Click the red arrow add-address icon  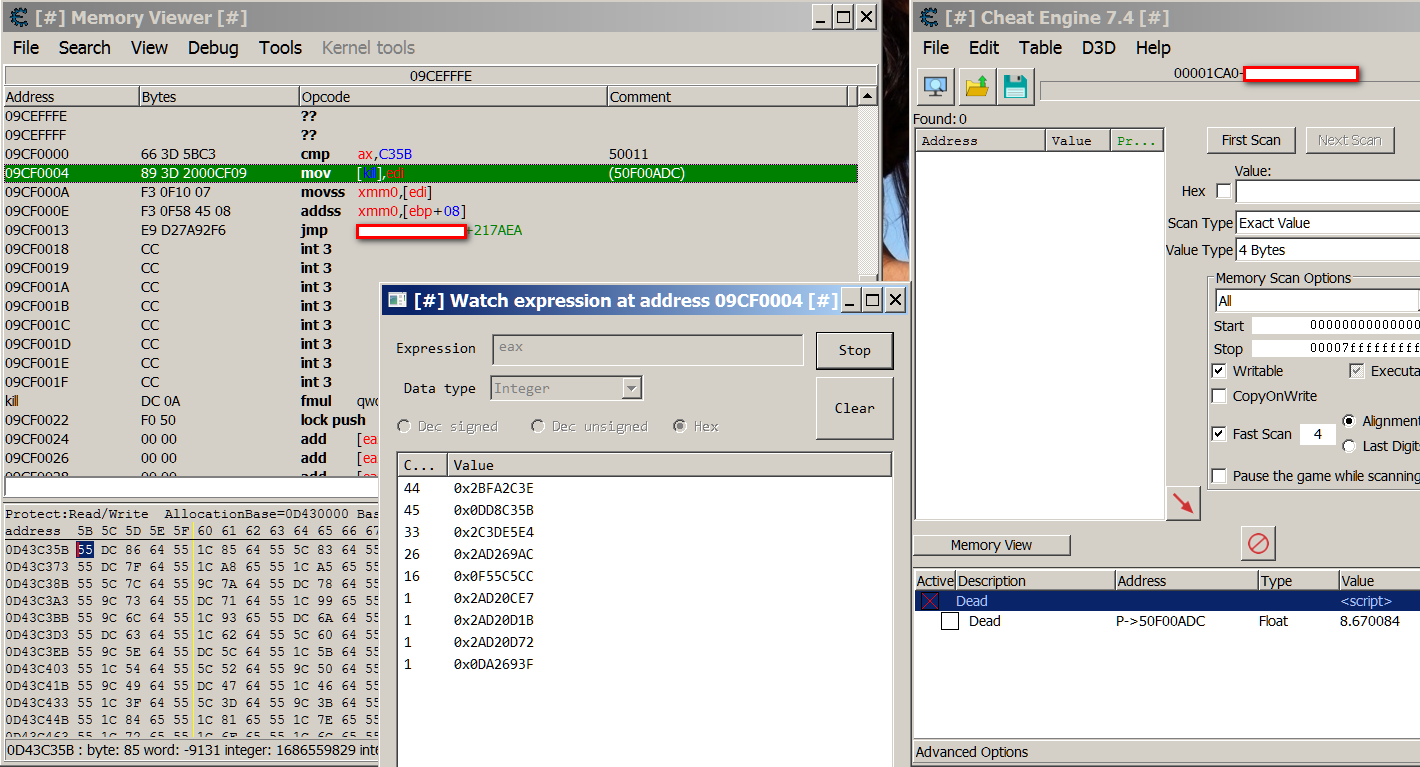click(1183, 504)
